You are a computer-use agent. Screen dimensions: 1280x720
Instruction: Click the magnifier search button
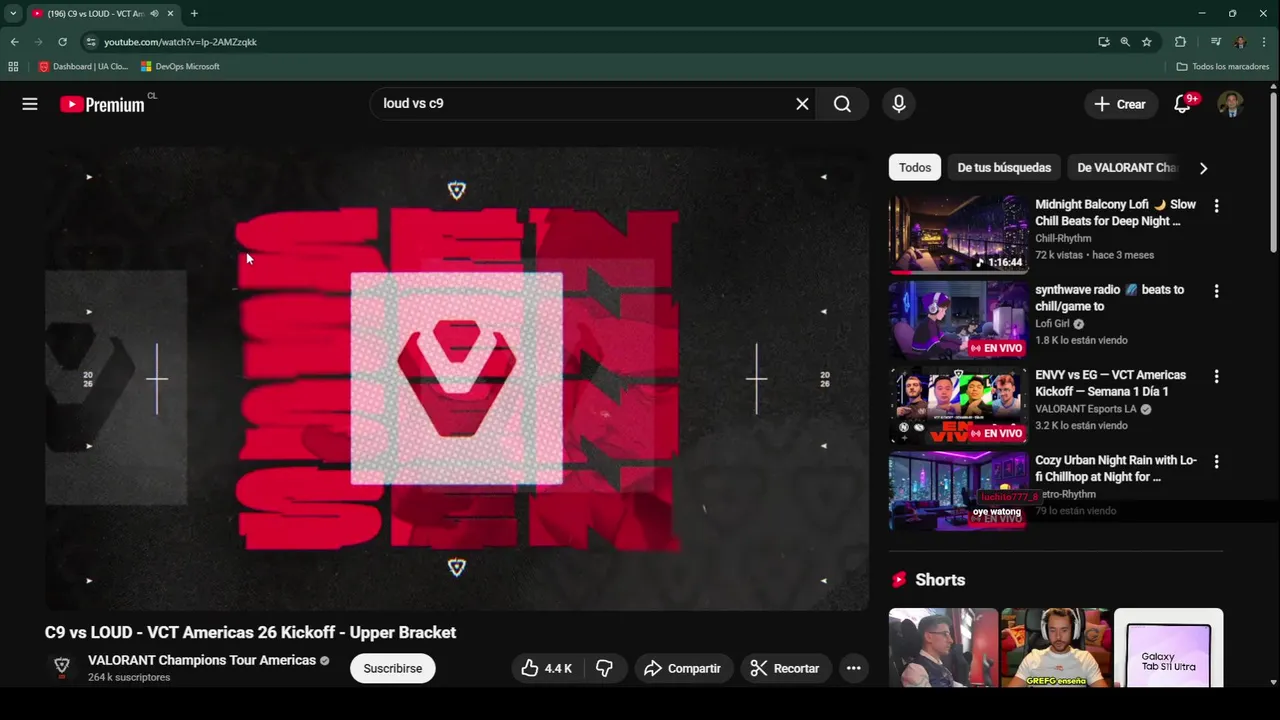click(843, 104)
